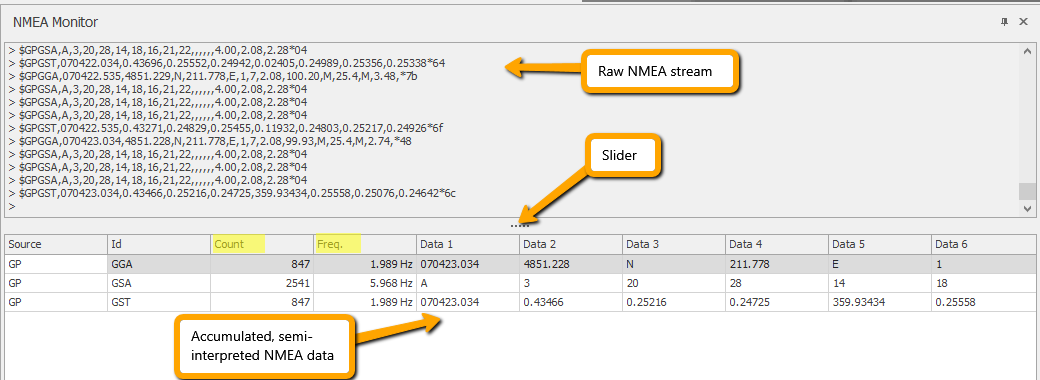Image resolution: width=1040 pixels, height=380 pixels.
Task: Click the 4851.228 latitude cell
Action: tap(571, 264)
